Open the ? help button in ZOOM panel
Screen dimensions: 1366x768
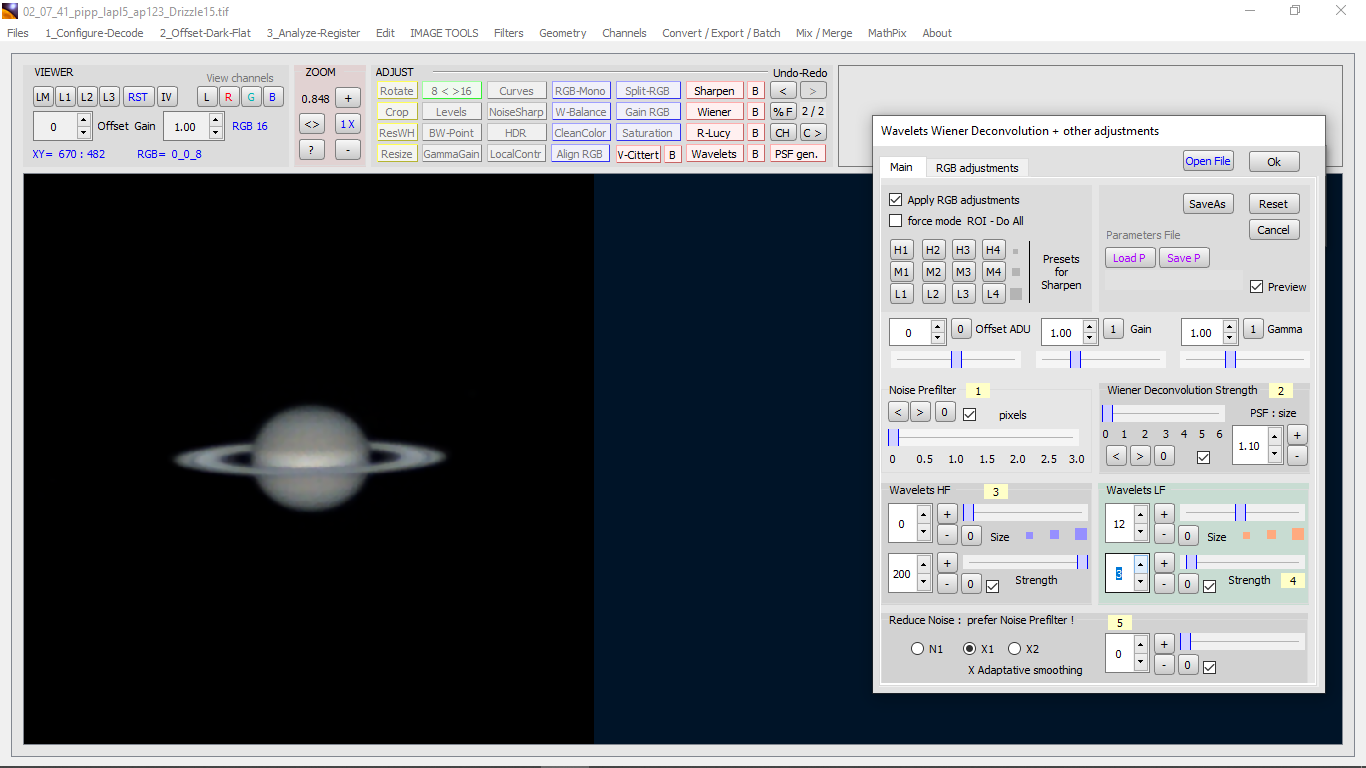click(x=312, y=149)
